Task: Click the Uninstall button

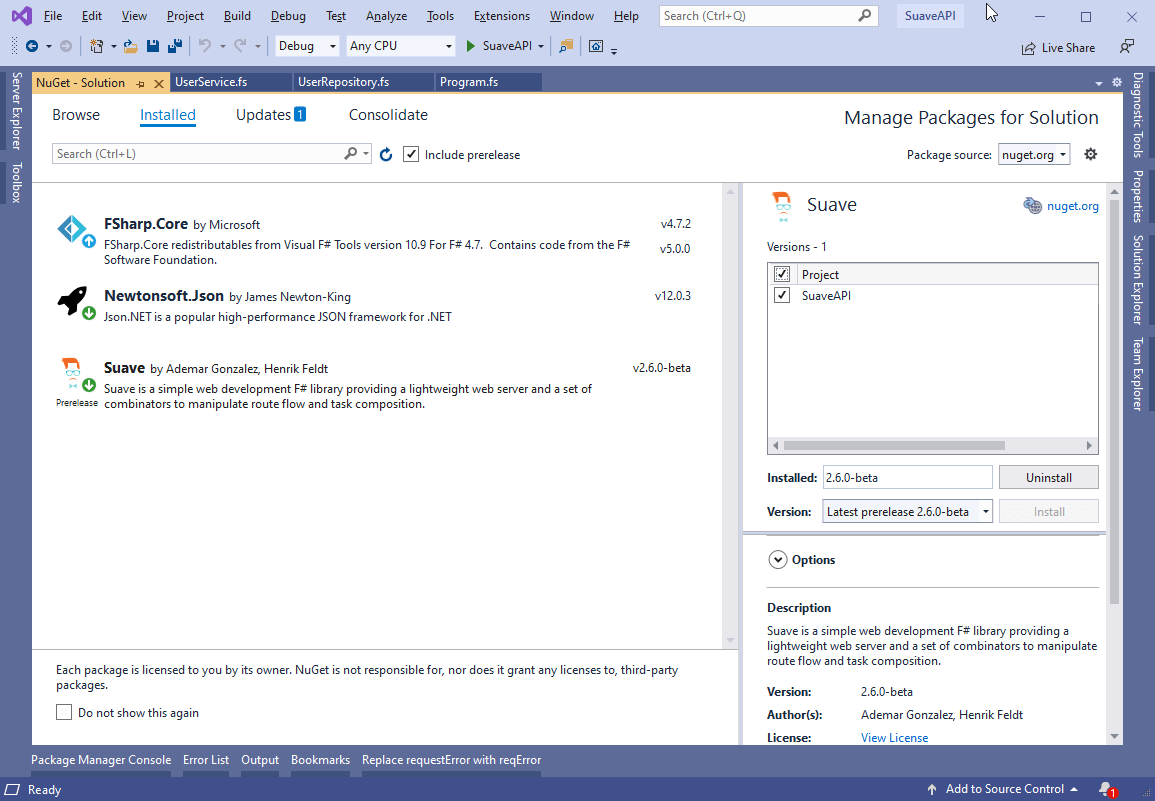Action: [x=1048, y=478]
